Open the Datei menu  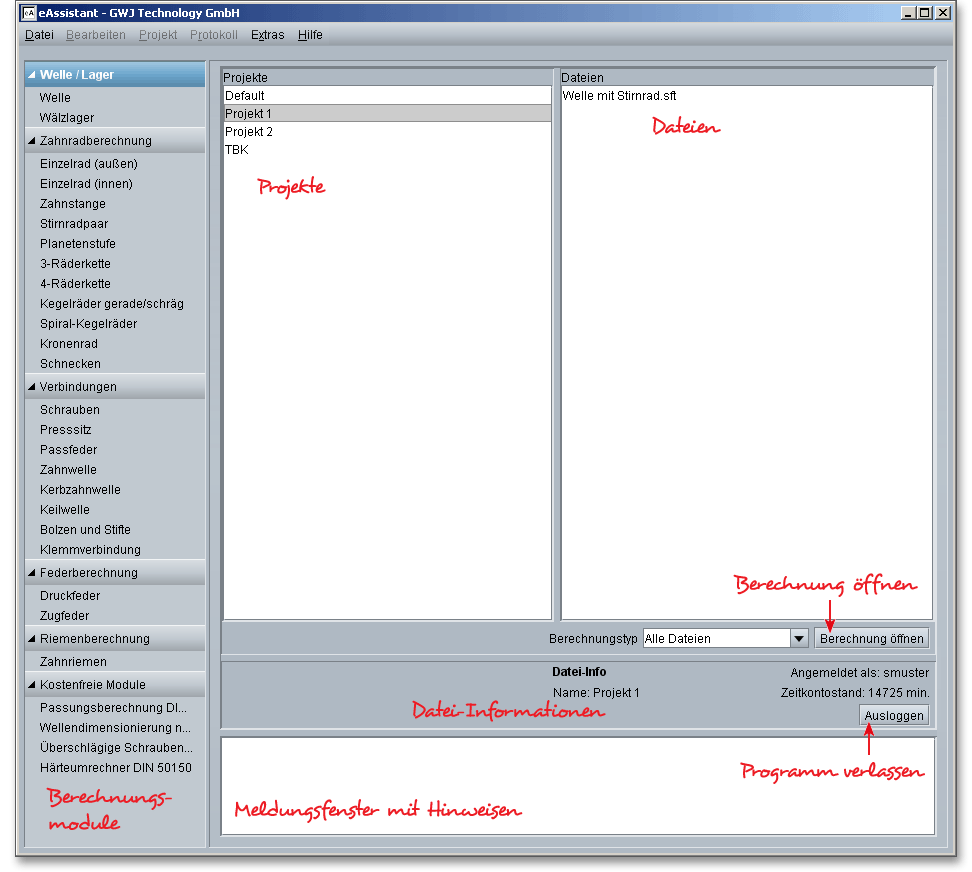click(39, 35)
